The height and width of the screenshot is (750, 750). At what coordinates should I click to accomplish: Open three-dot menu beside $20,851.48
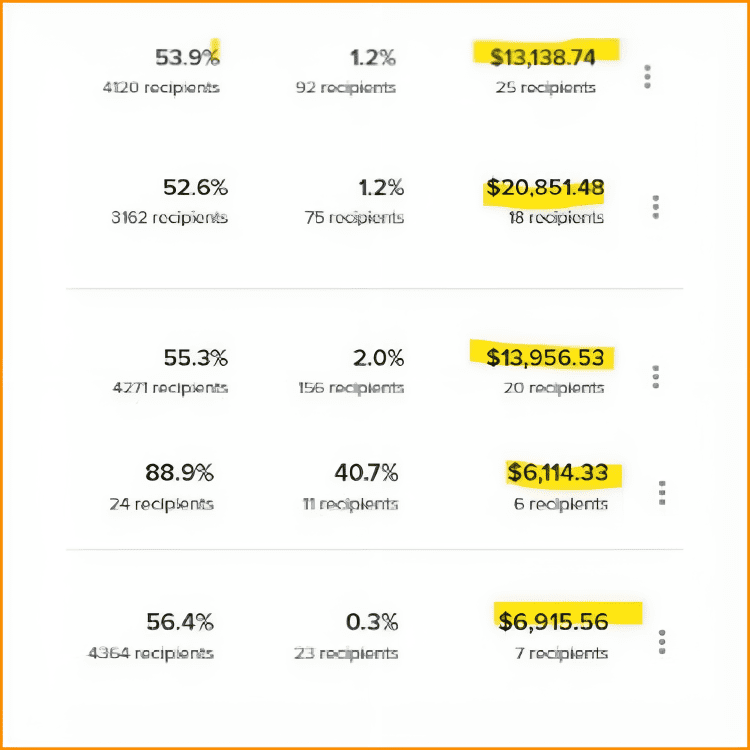656,207
